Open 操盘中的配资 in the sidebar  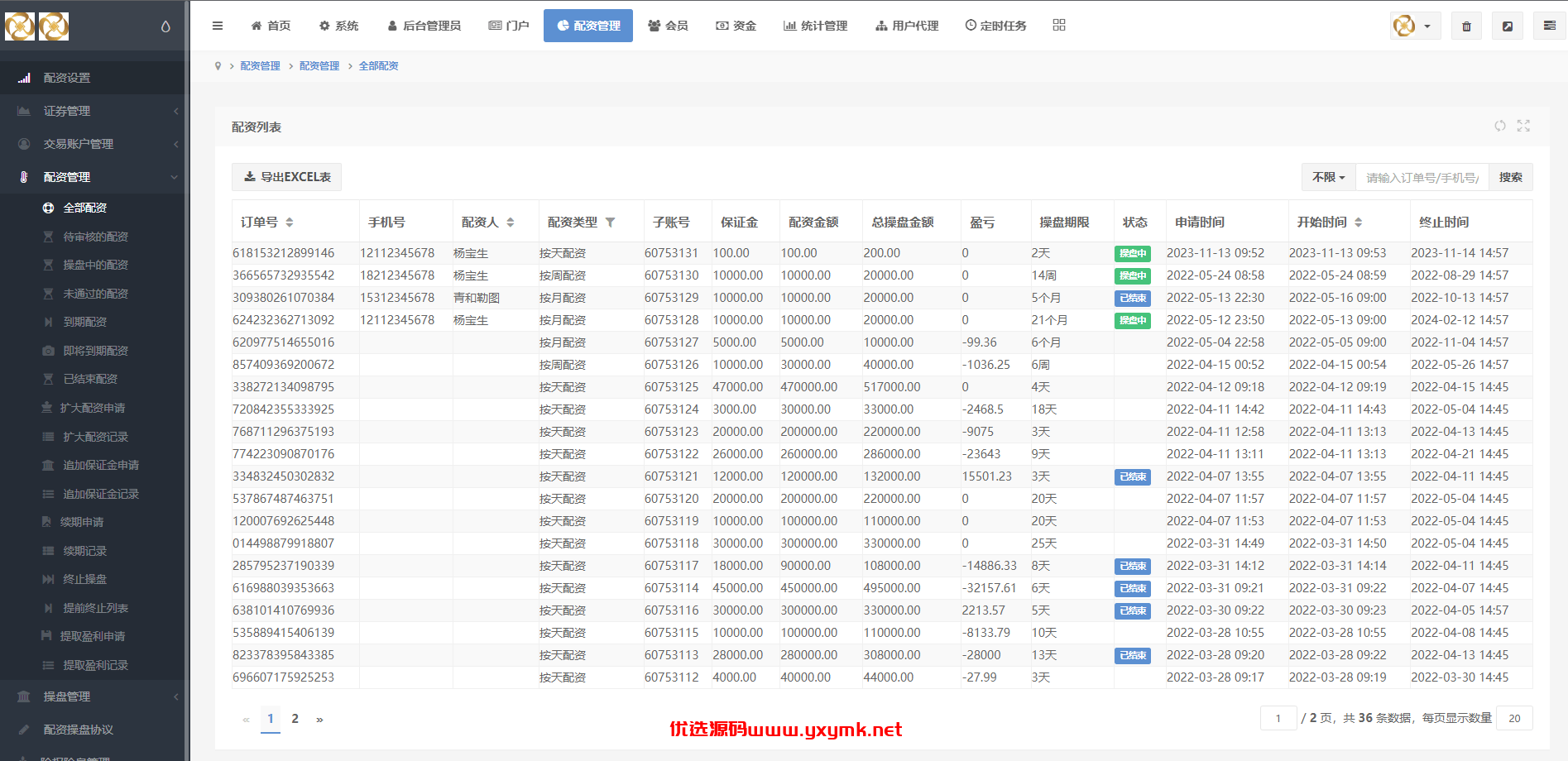pyautogui.click(x=96, y=265)
